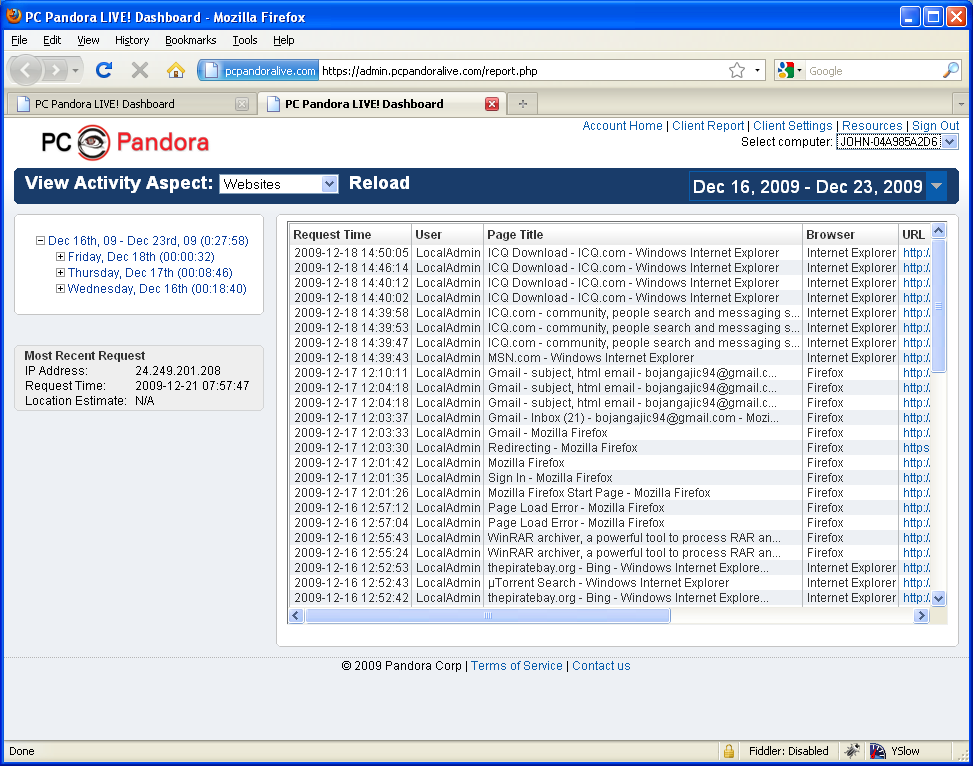Open the History menu
973x766 pixels.
(132, 40)
